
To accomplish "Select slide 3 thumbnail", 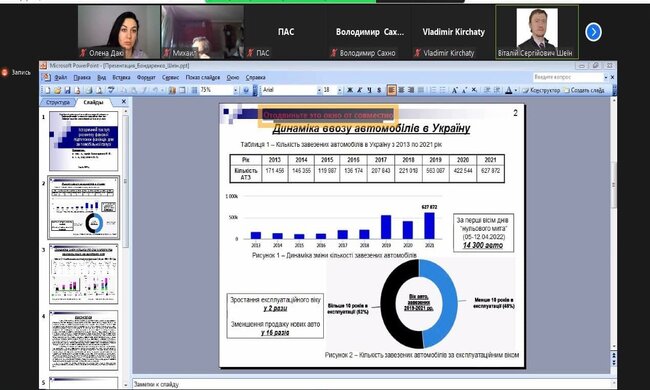I will point(84,274).
